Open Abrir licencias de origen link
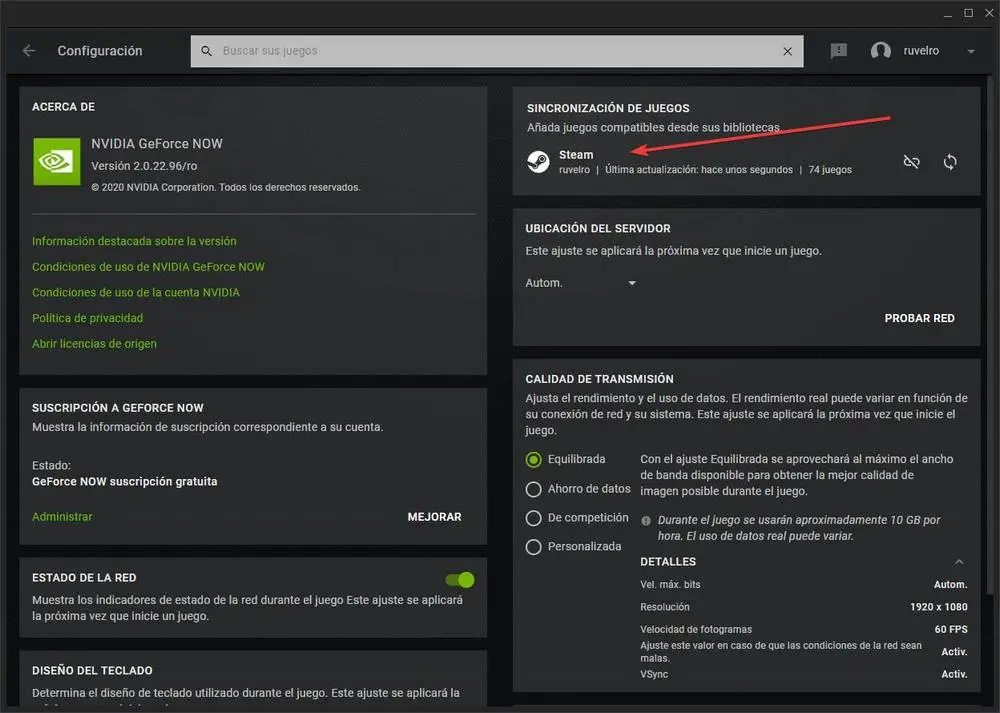The image size is (1000, 713). pyautogui.click(x=94, y=343)
